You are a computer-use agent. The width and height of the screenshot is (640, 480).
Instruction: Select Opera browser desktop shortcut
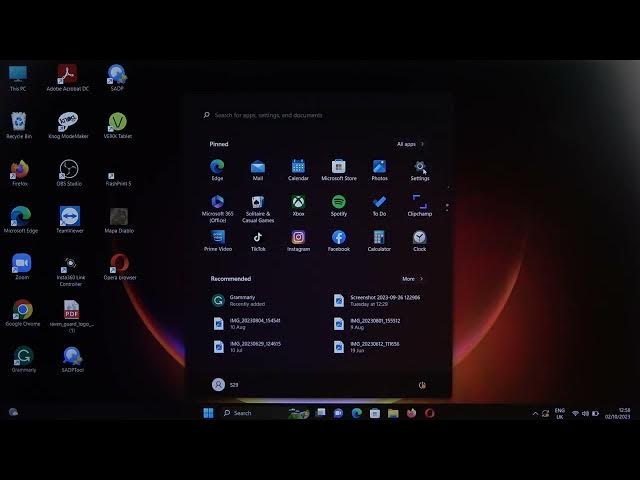[x=119, y=267]
